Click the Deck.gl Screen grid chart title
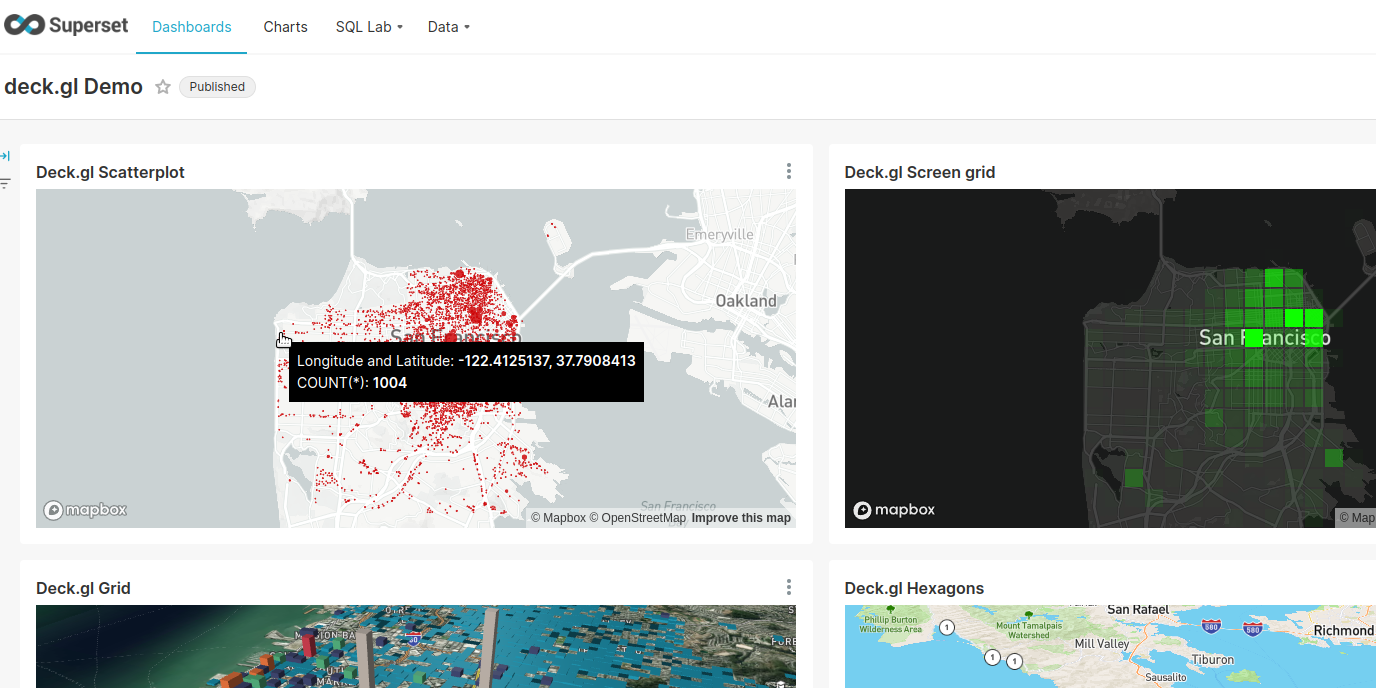Viewport: 1376px width, 688px height. (919, 172)
